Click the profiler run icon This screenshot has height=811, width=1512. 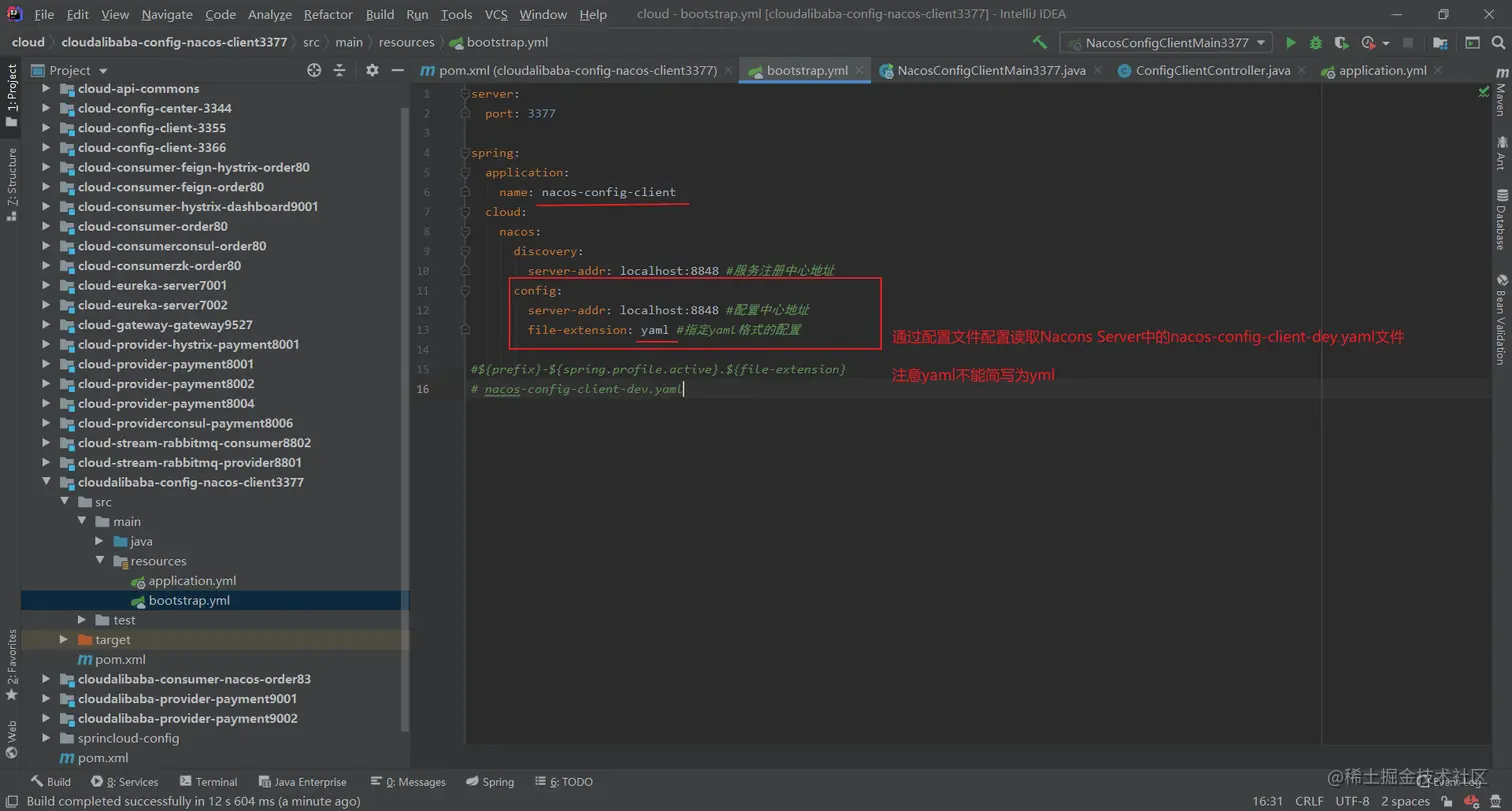click(x=1367, y=43)
